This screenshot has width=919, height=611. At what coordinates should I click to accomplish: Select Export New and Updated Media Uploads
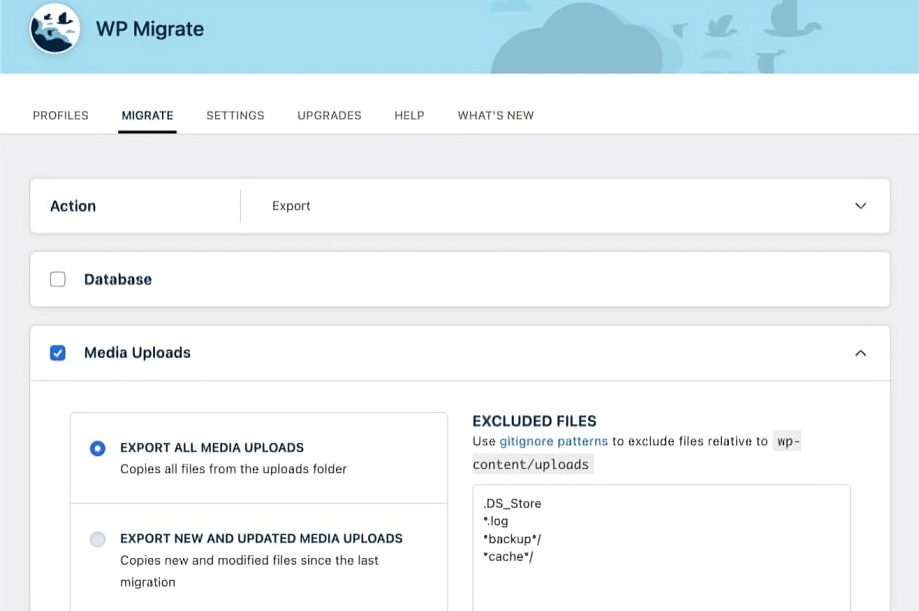click(x=98, y=540)
